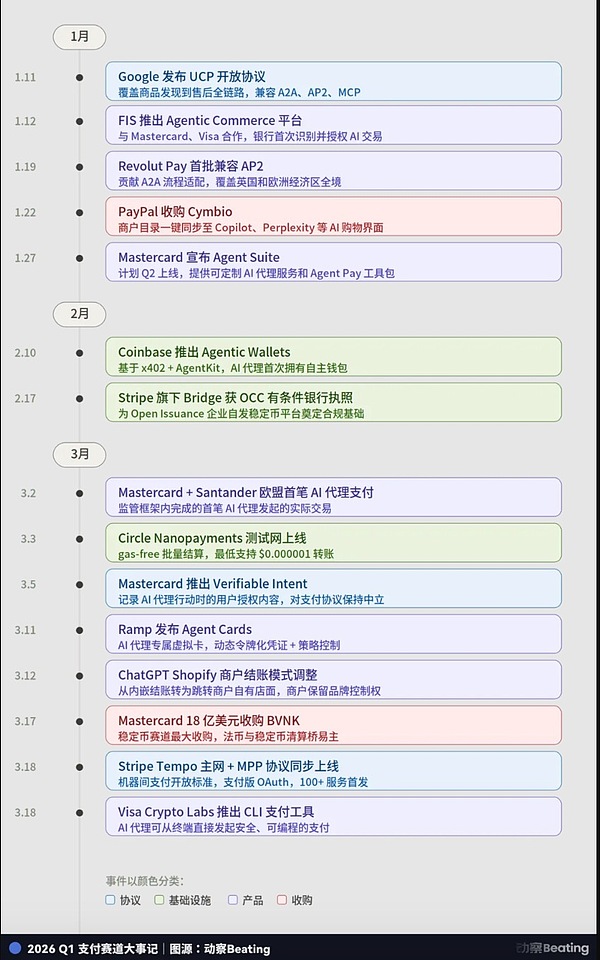Select the 2月 month label
The image size is (600, 960).
(80, 313)
